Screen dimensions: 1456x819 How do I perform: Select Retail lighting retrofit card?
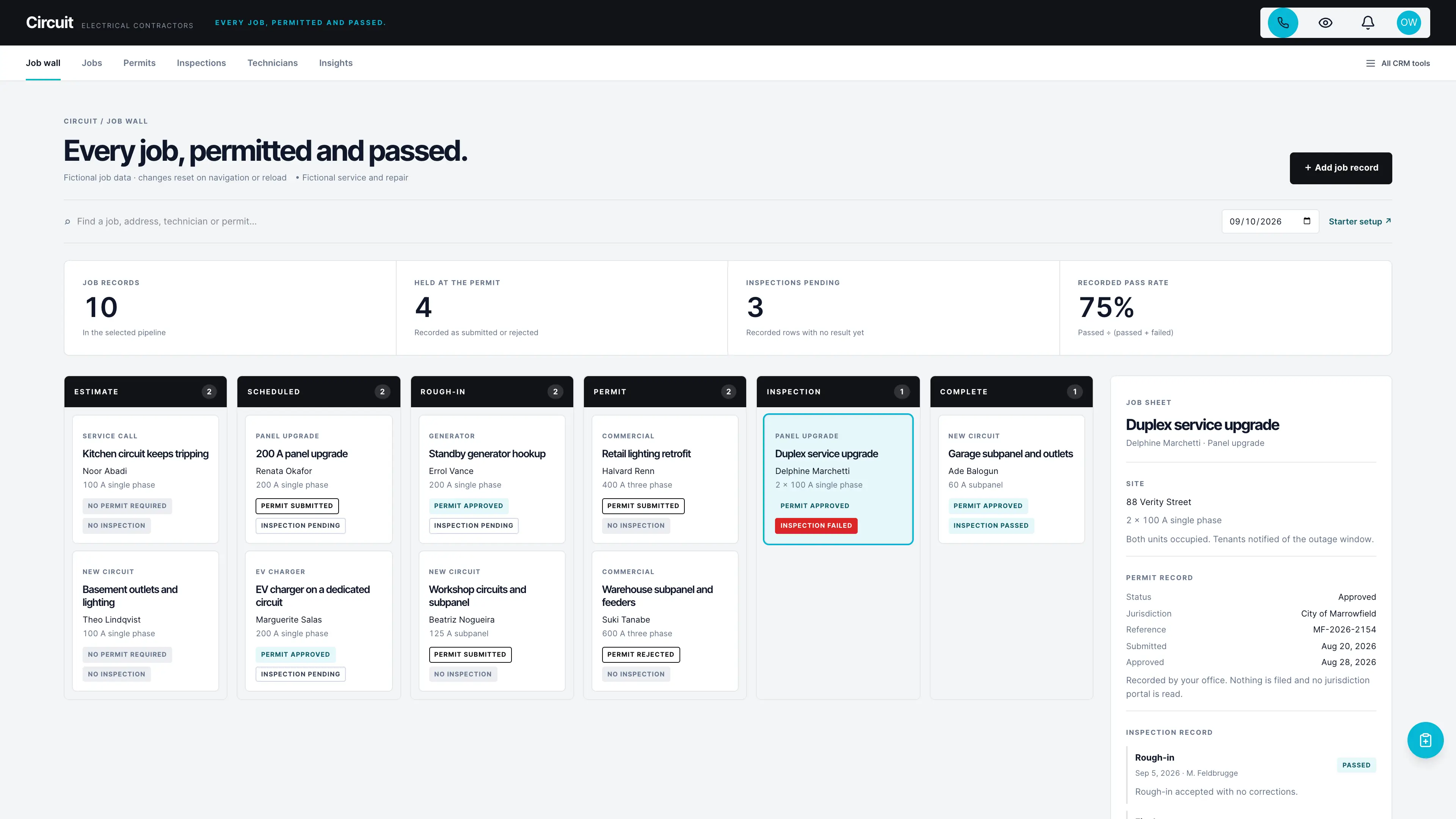click(x=665, y=479)
